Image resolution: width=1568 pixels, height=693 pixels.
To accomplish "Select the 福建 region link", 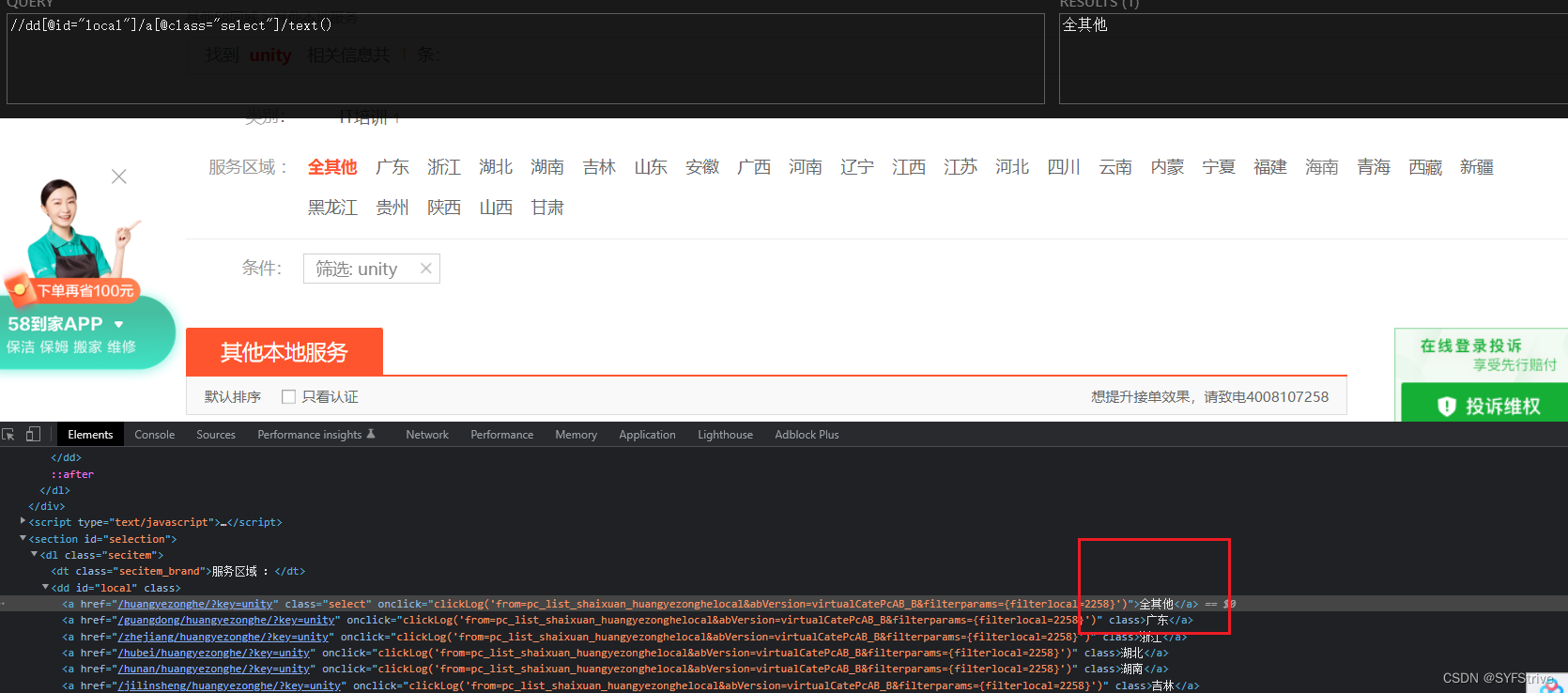I will [1270, 167].
